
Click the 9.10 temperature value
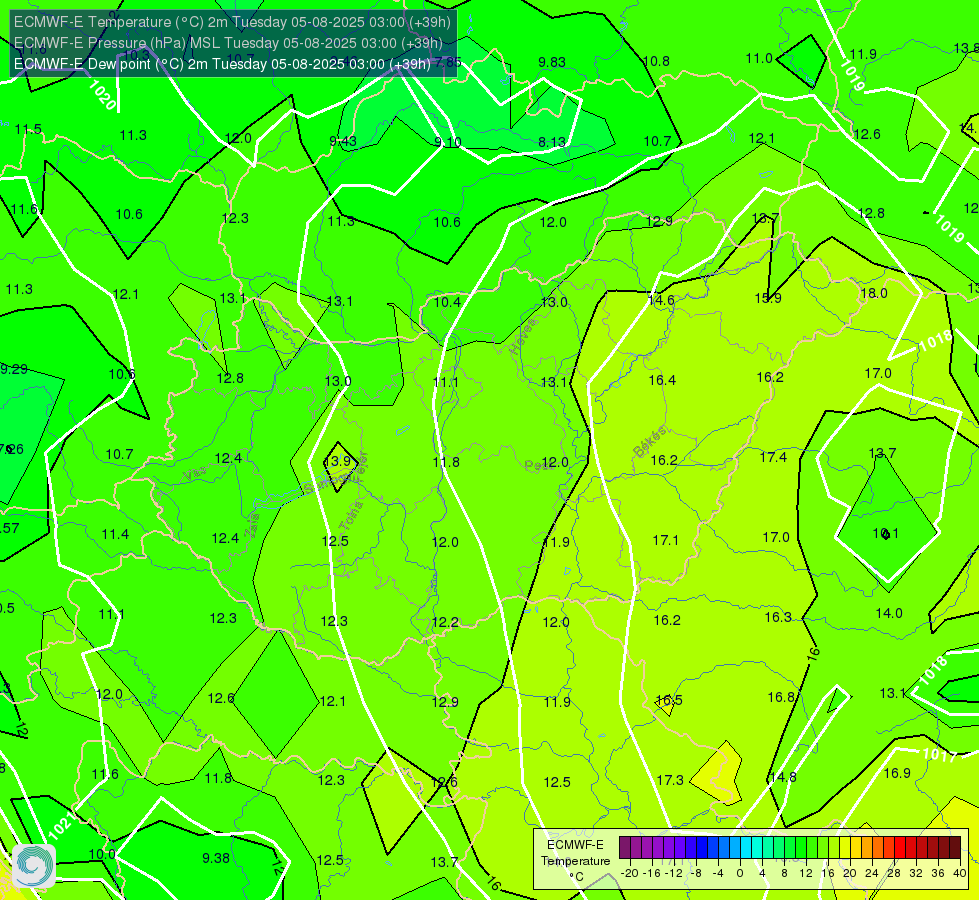[x=448, y=142]
